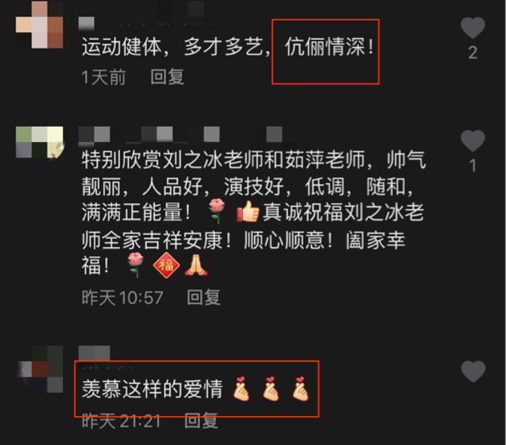The width and height of the screenshot is (506, 445).
Task: Open the first commenter's pixelated avatar
Action: tap(39, 25)
